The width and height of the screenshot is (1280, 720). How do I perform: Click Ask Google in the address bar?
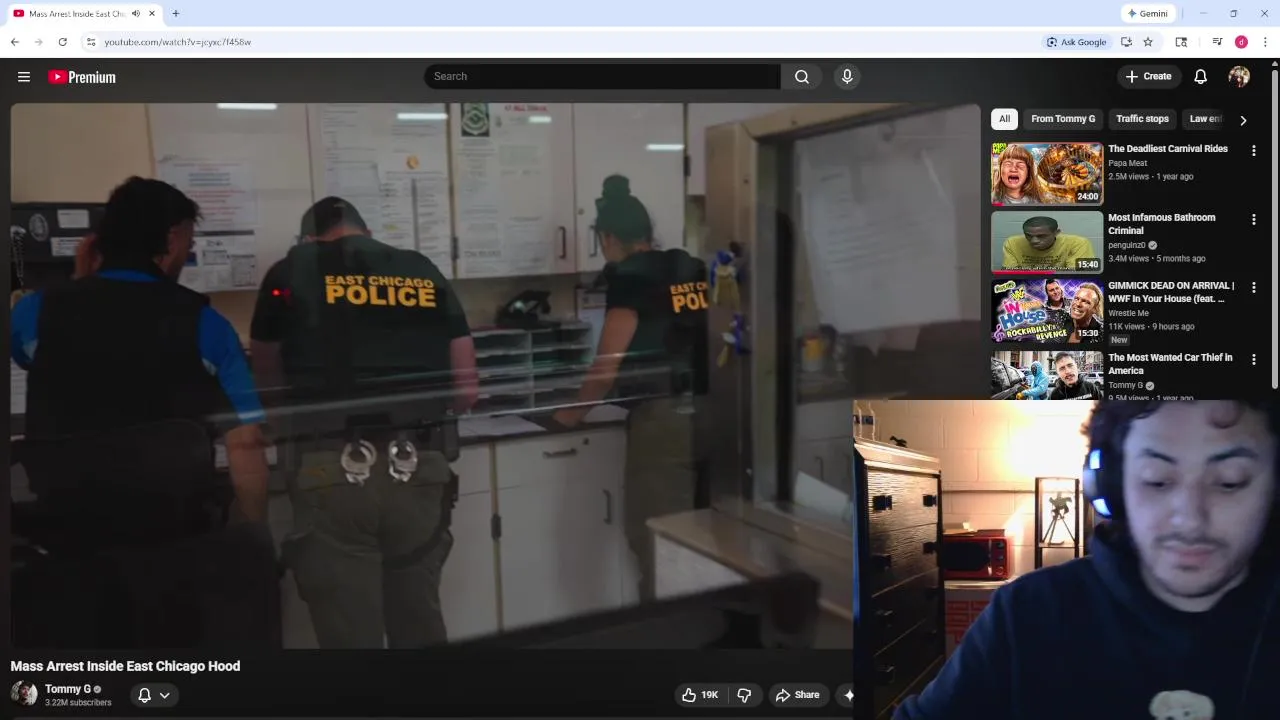1076,42
